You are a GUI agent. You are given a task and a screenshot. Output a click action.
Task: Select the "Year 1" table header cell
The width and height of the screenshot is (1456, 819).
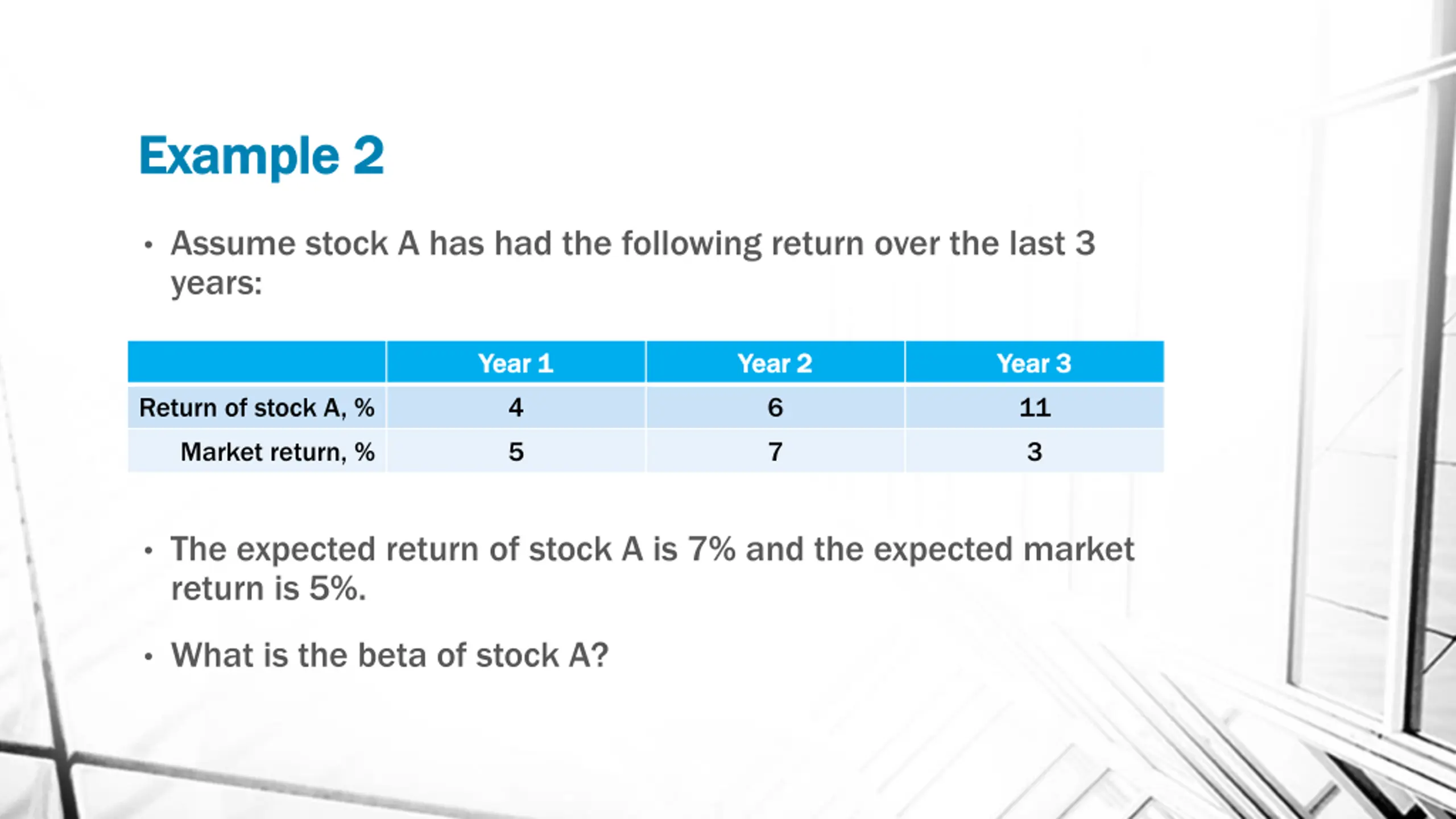tap(515, 363)
